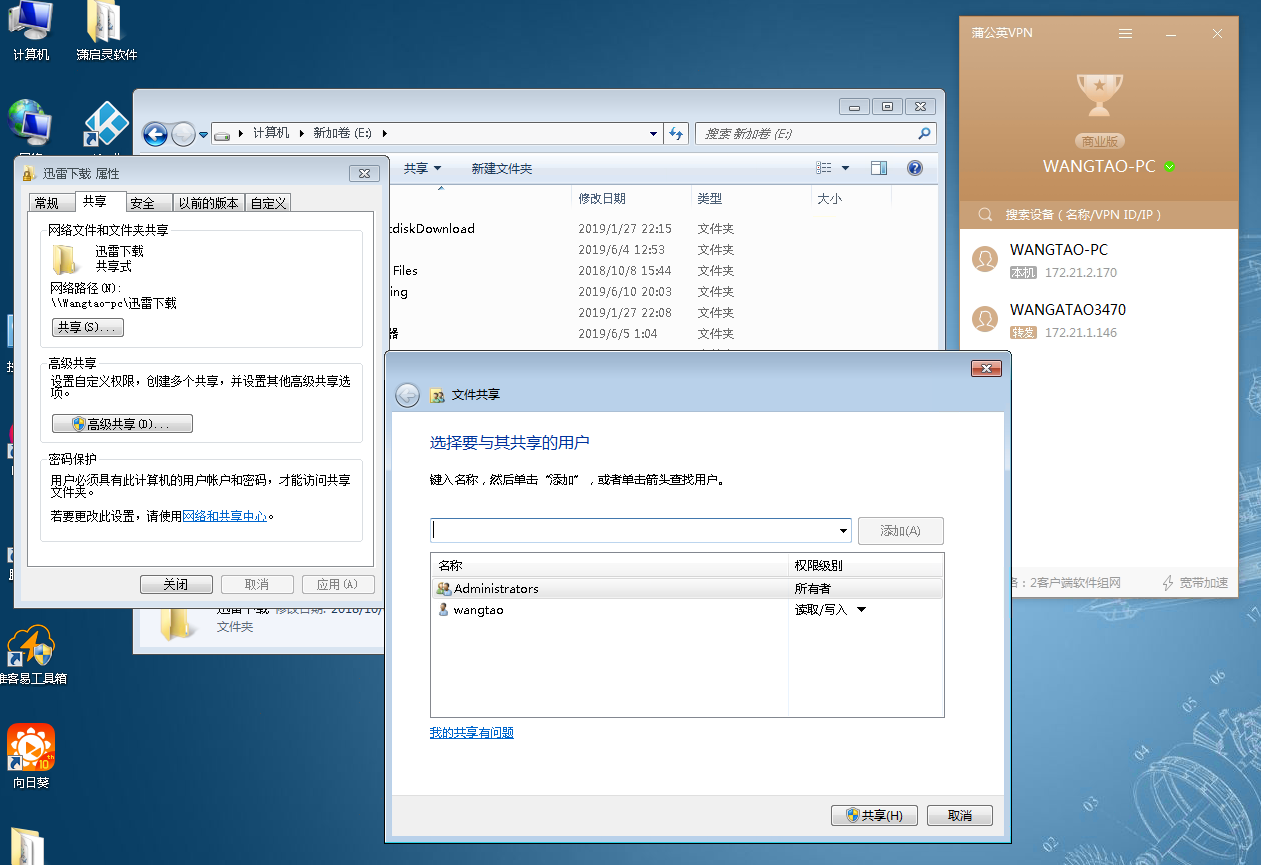1262x865 pixels.
Task: Open 读取/写入 permission dropdown for wangtao
Action: click(x=861, y=610)
